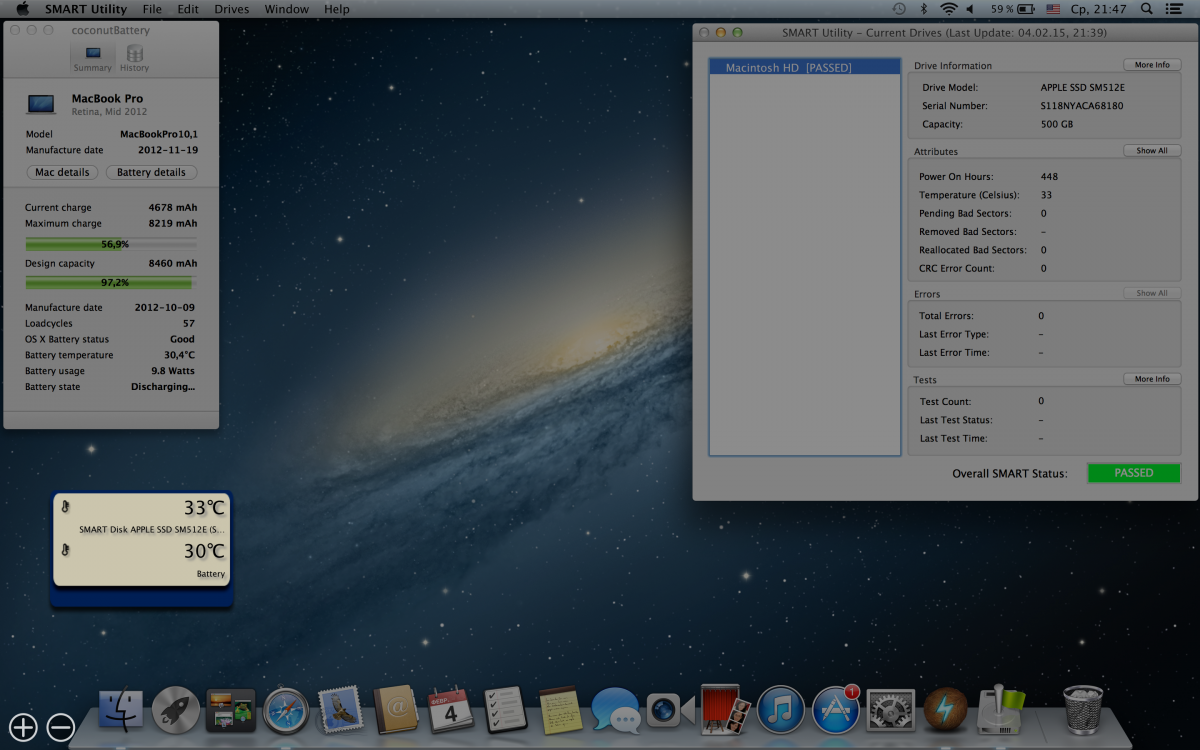Image resolution: width=1200 pixels, height=750 pixels.
Task: Click the Battery state Discharging text
Action: pos(163,387)
